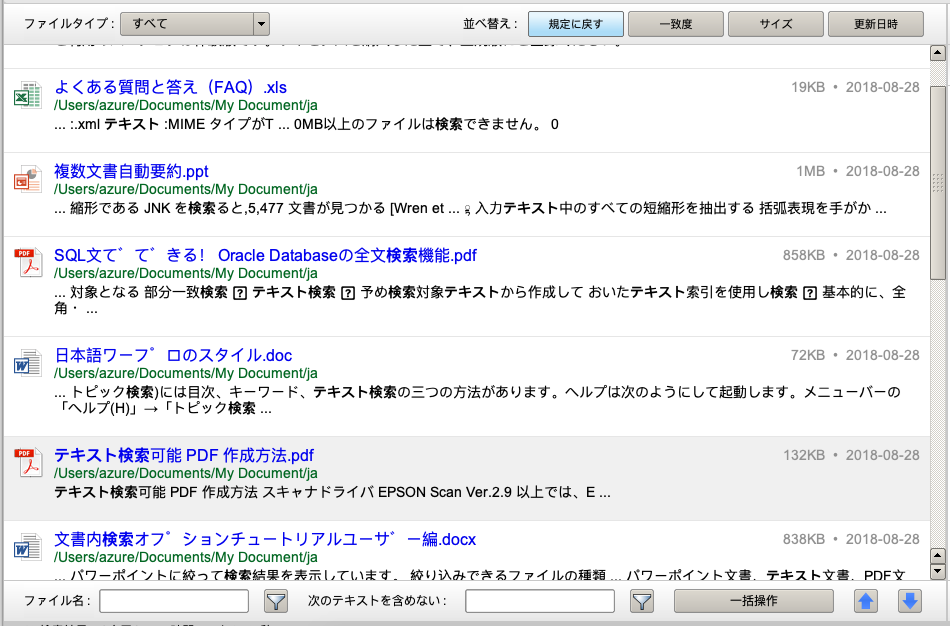Jump to next result with blue down arrow

909,601
